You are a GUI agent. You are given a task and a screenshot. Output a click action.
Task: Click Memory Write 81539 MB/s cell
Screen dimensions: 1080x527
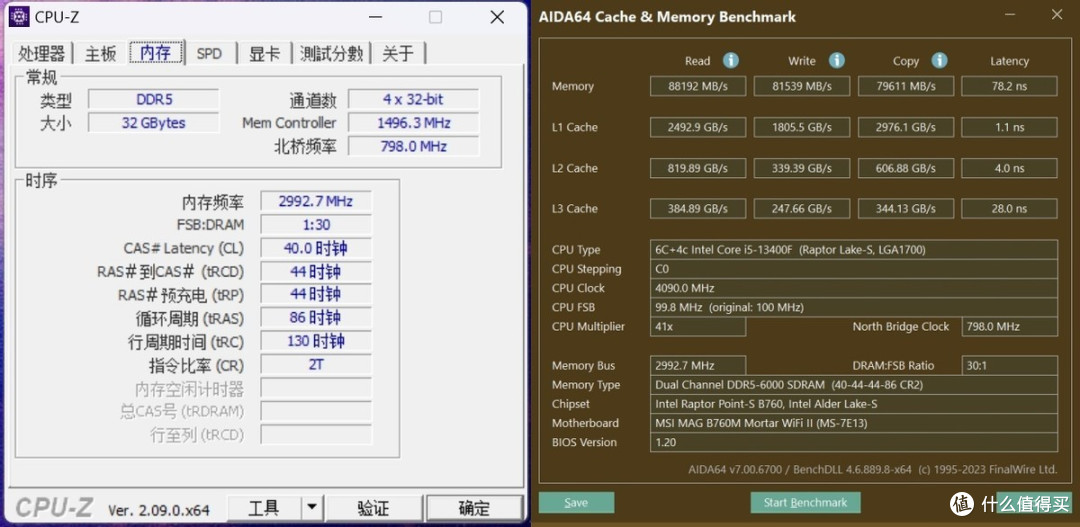click(802, 86)
